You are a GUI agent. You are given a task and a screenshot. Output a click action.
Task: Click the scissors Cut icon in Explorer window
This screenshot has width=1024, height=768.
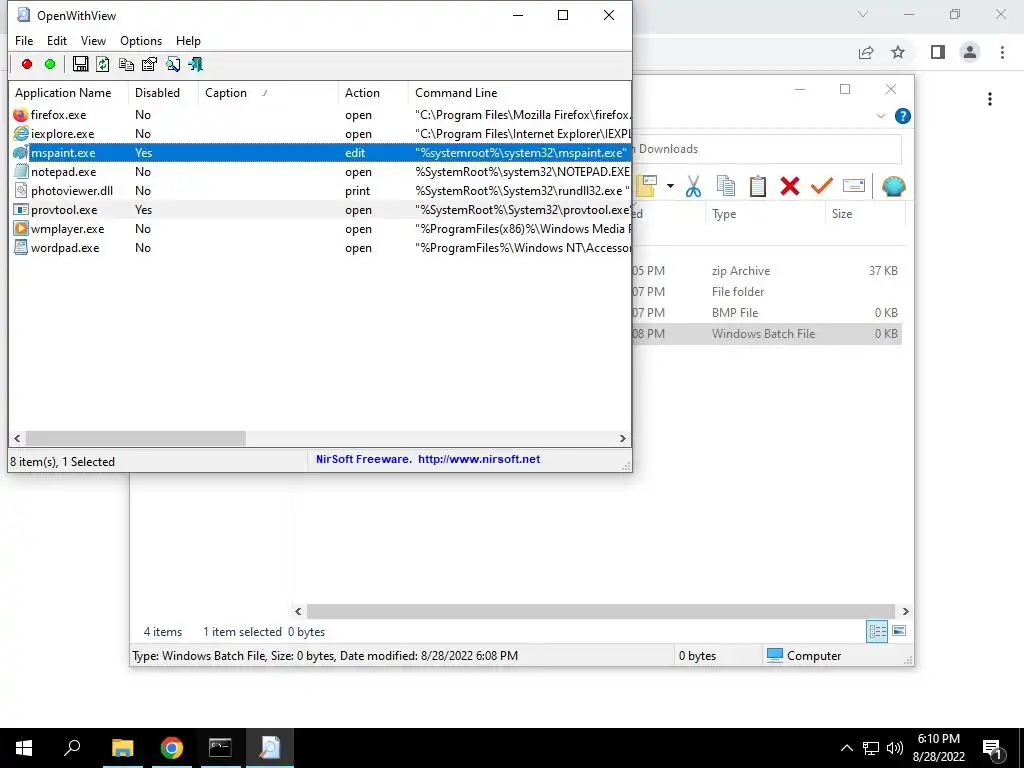click(x=693, y=187)
